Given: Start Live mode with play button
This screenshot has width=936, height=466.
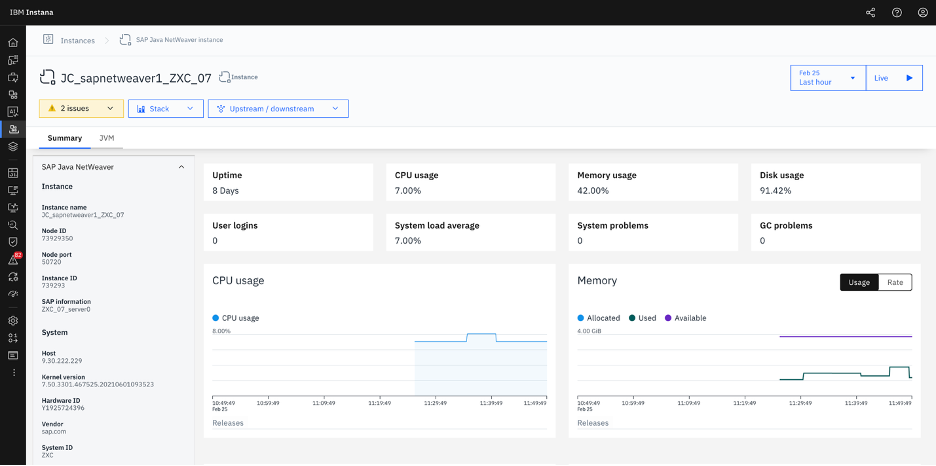Looking at the screenshot, I should (894, 78).
